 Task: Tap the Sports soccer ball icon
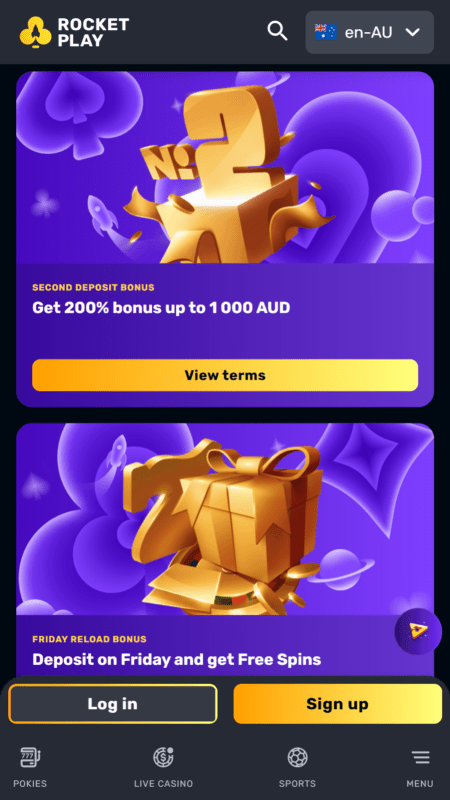tap(297, 758)
